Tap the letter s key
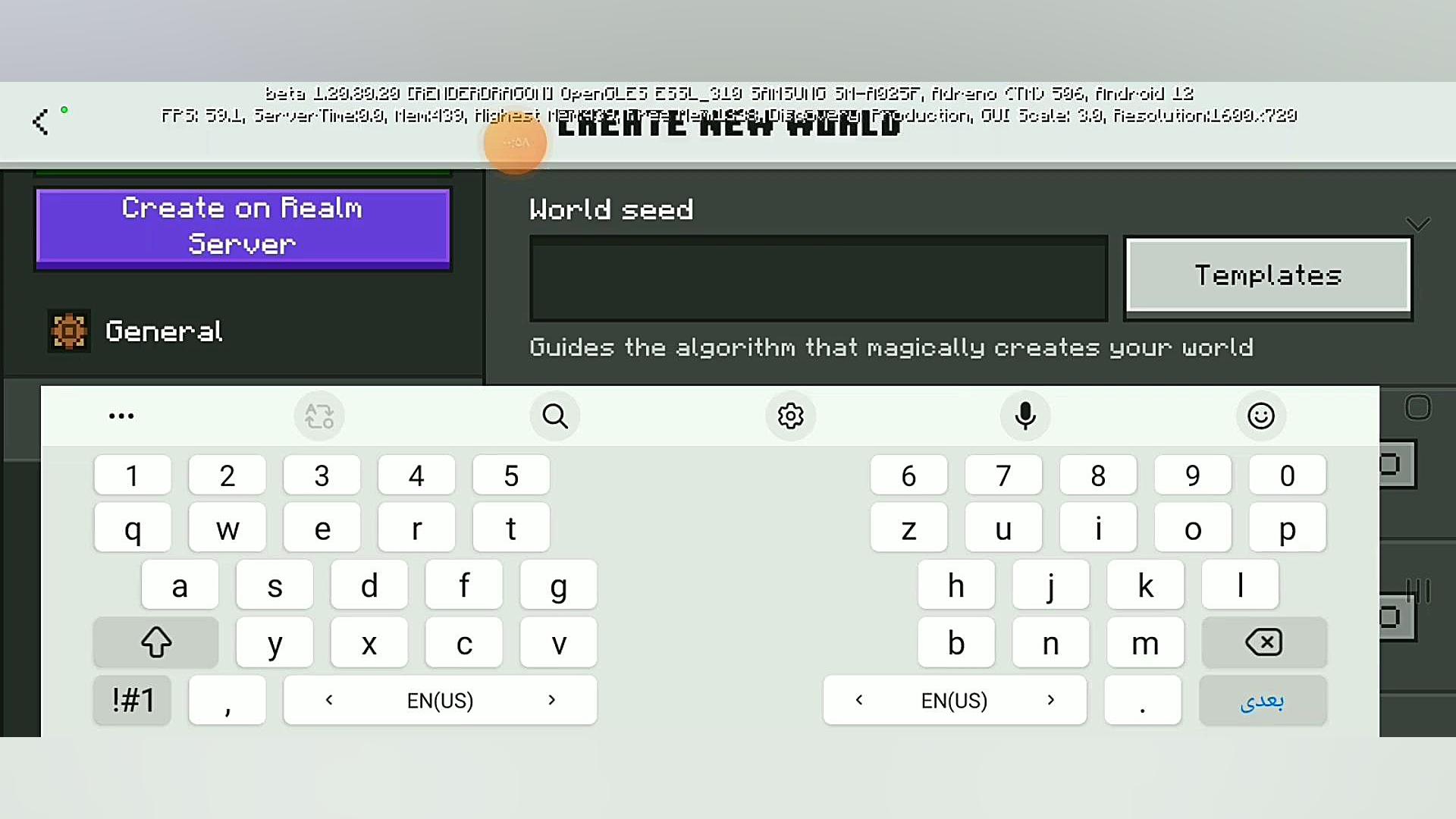 click(275, 585)
